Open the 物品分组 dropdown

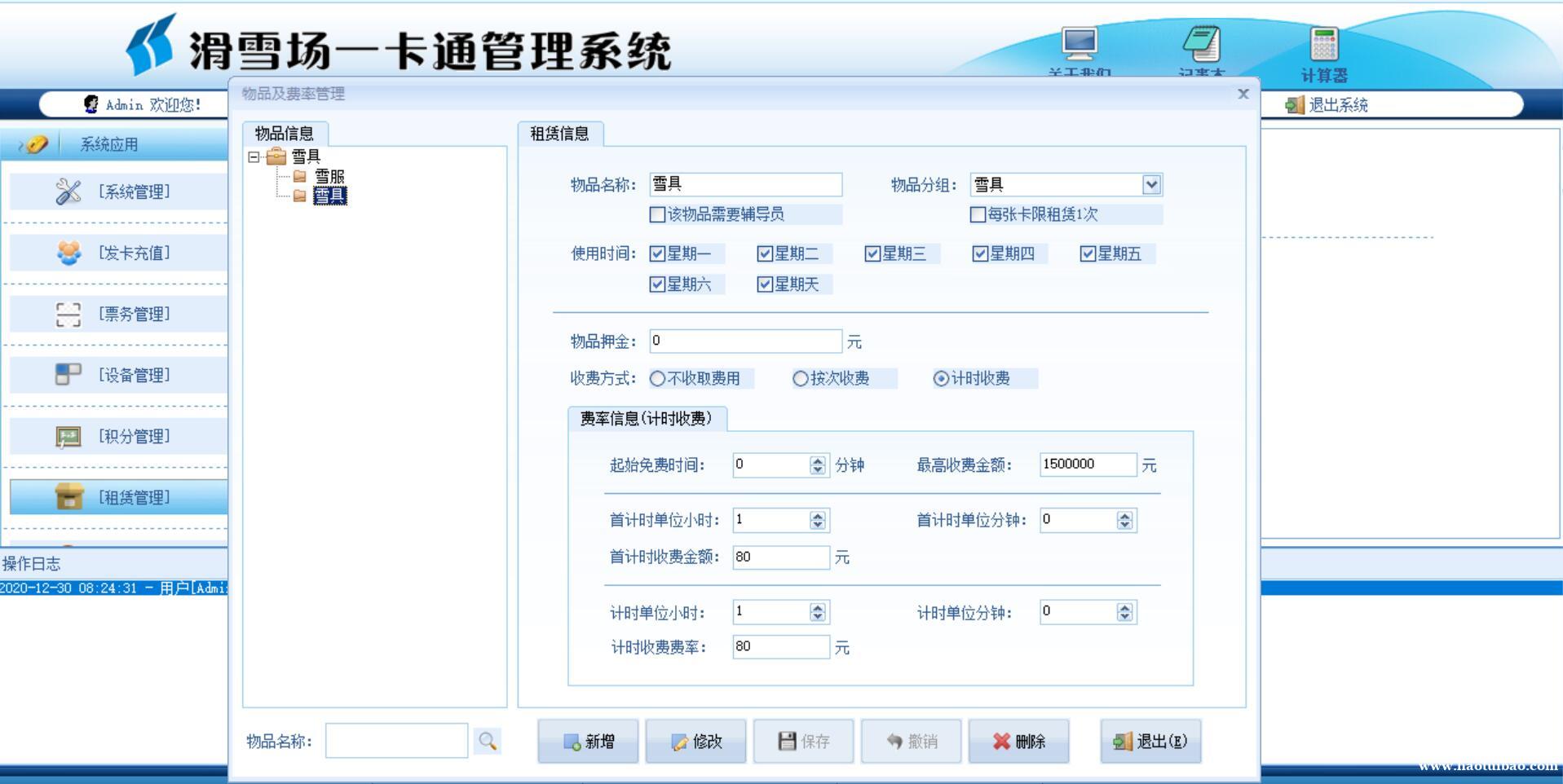[1150, 185]
